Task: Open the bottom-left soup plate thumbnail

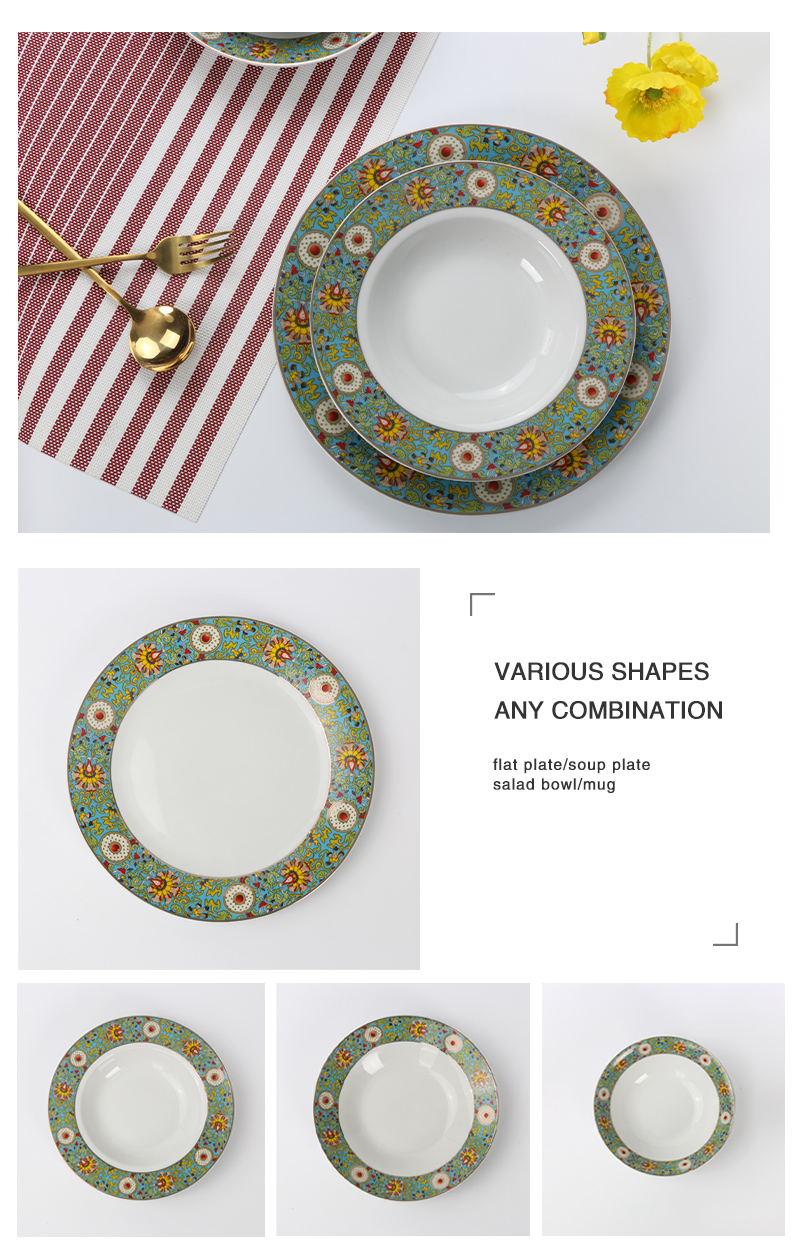Action: coord(141,1109)
